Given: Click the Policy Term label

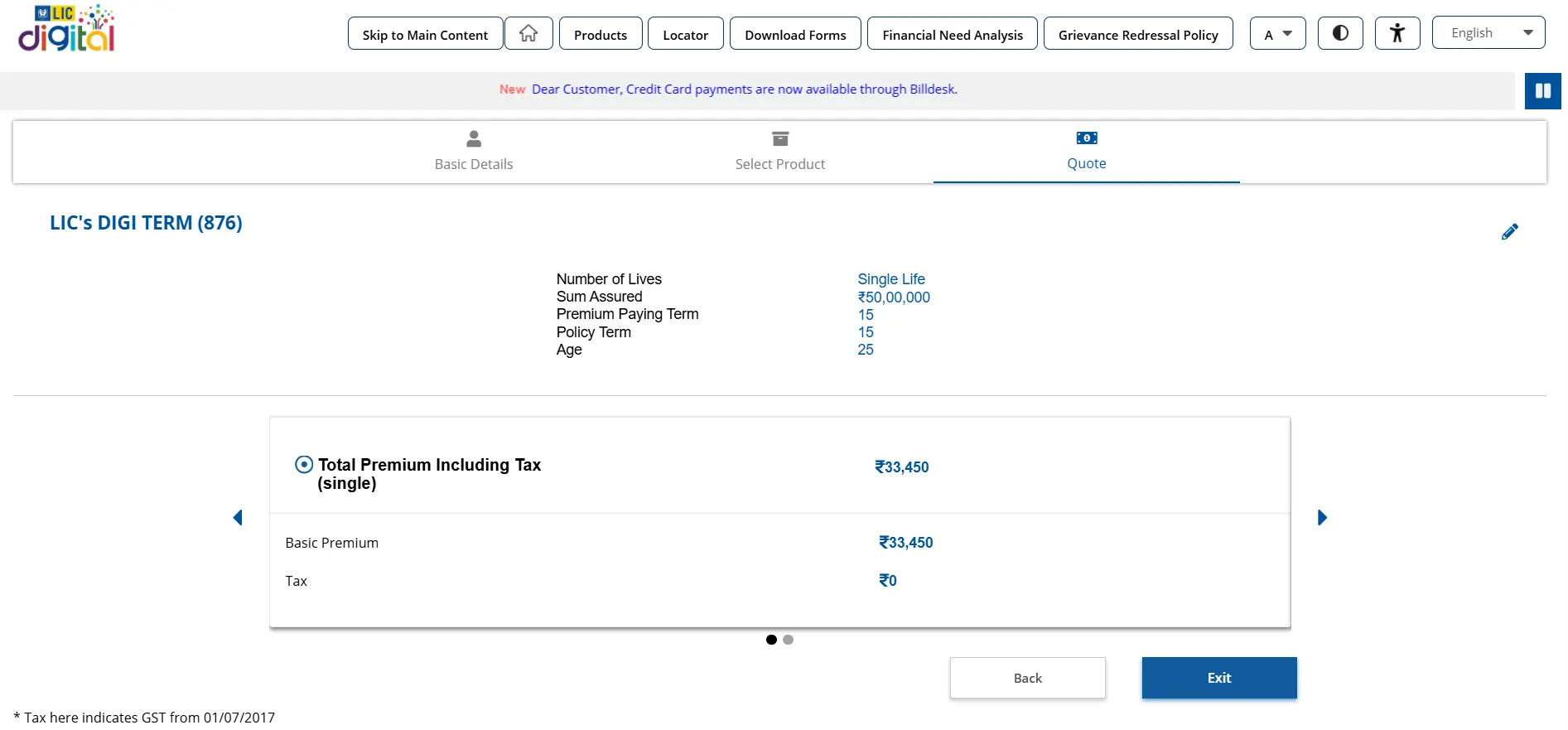Looking at the screenshot, I should coord(594,332).
